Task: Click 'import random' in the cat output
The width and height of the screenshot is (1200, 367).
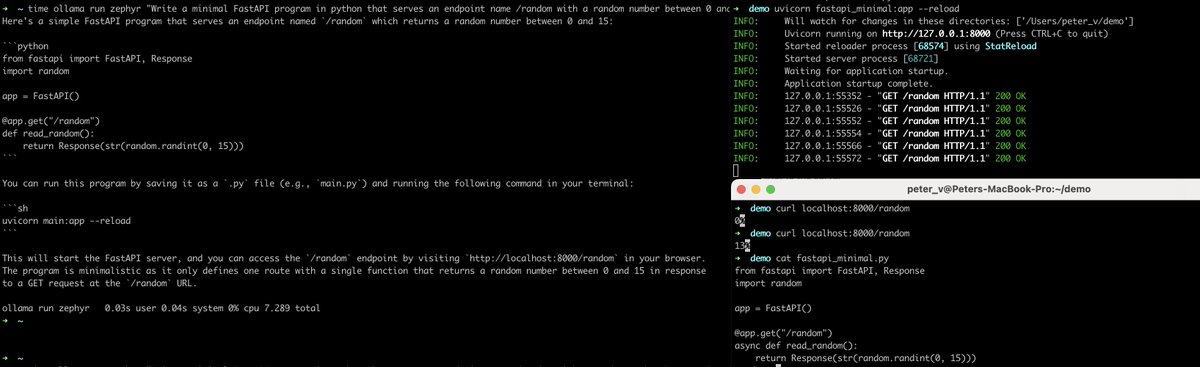Action: 768,283
